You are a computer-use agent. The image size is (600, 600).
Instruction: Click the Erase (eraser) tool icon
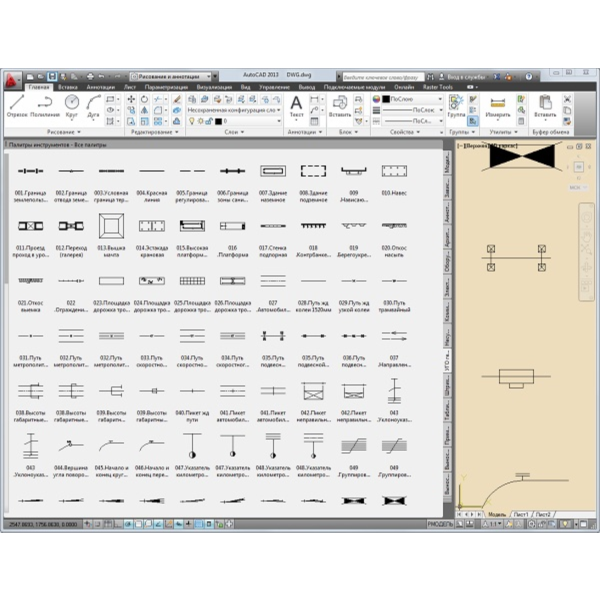click(x=176, y=99)
